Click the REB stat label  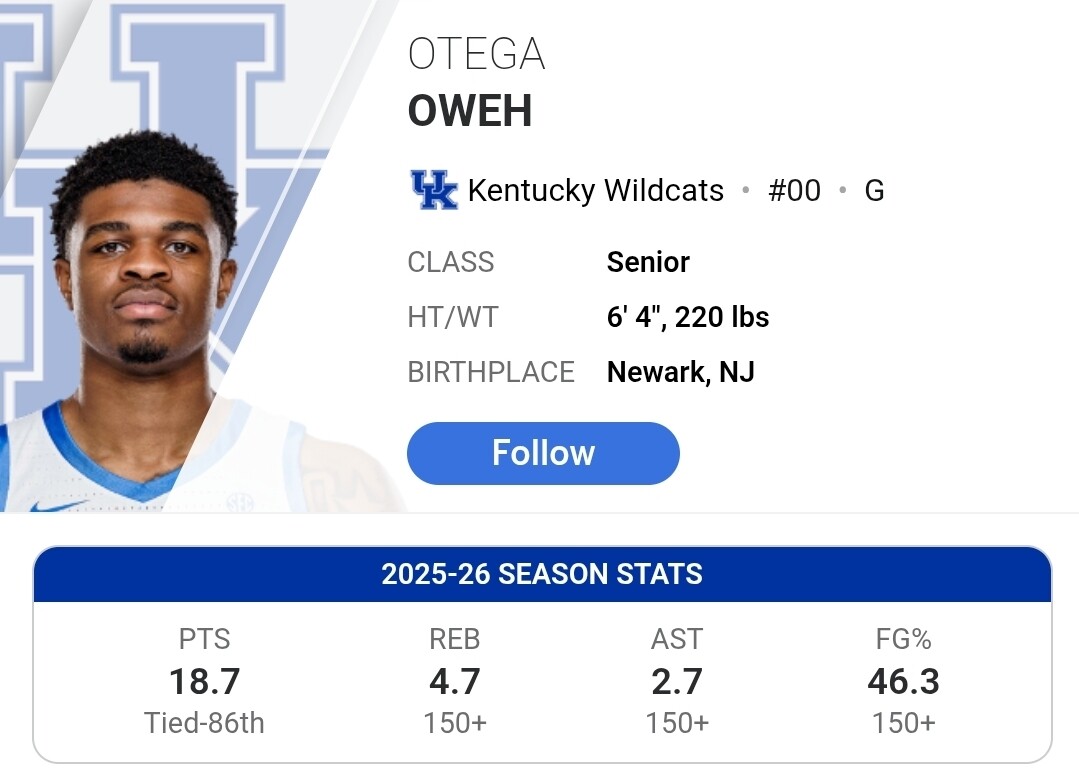click(454, 639)
